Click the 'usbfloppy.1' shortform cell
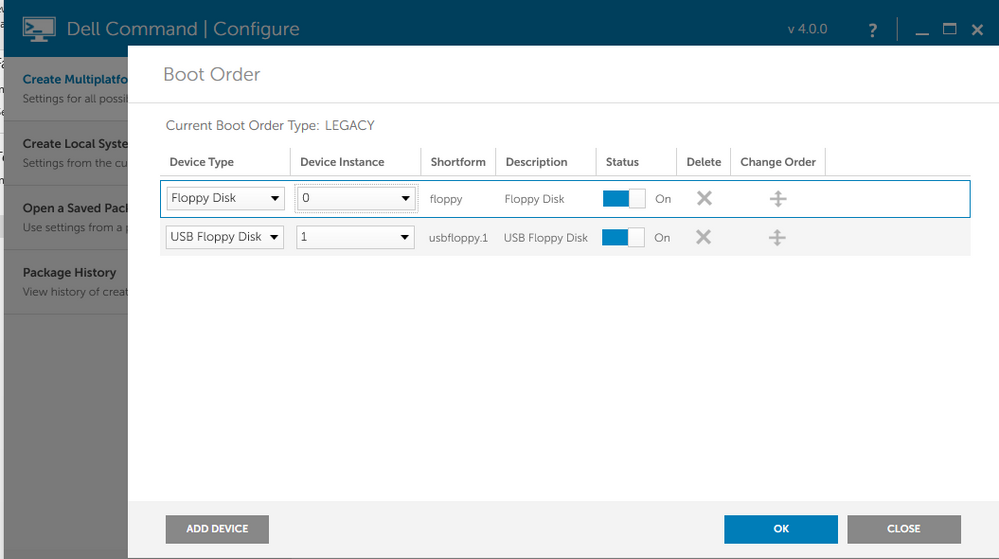 click(458, 238)
